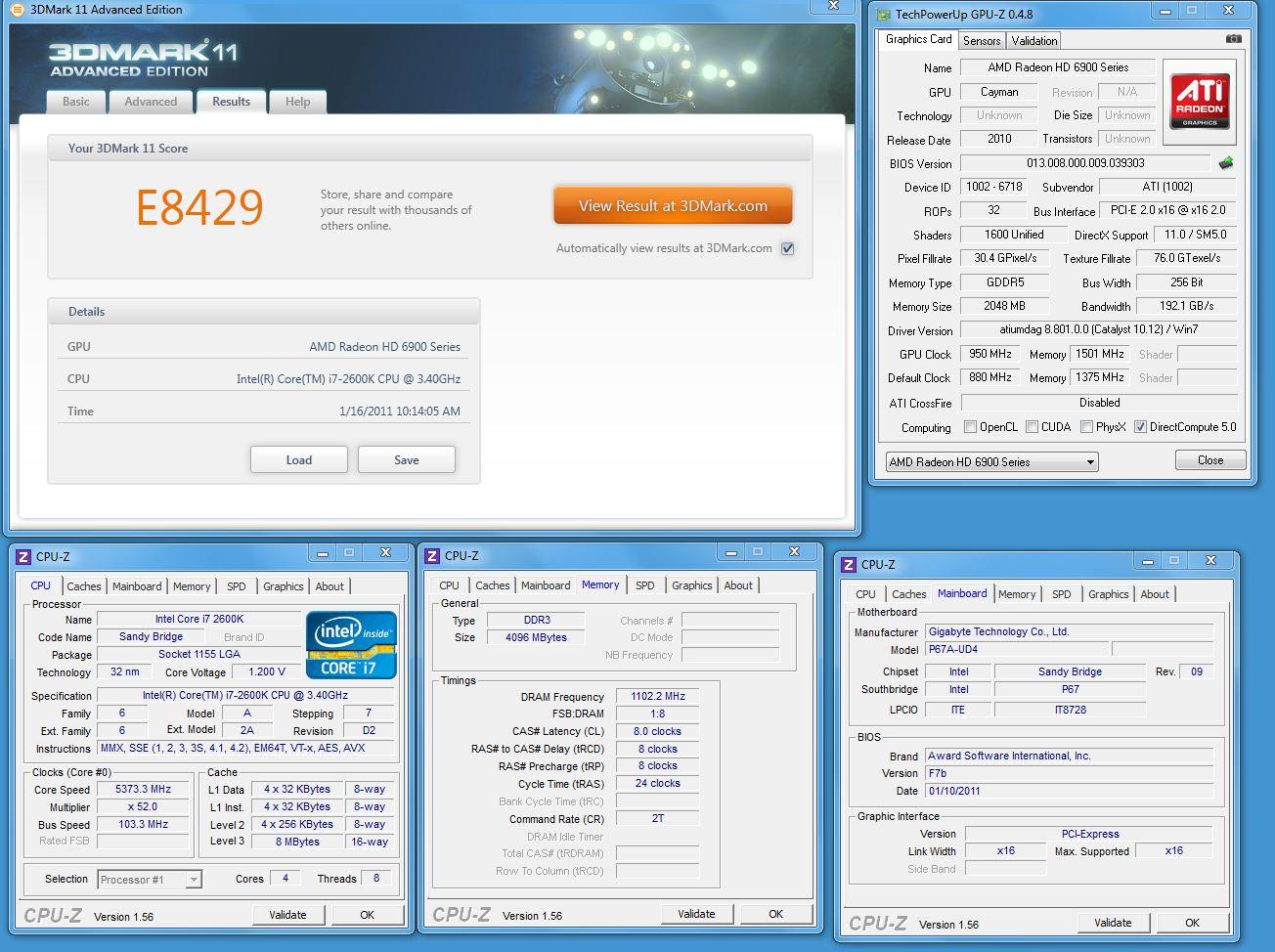Toggle the DirectCompute 5.0 checkbox
This screenshot has height=952, width=1275.
coord(1140,427)
